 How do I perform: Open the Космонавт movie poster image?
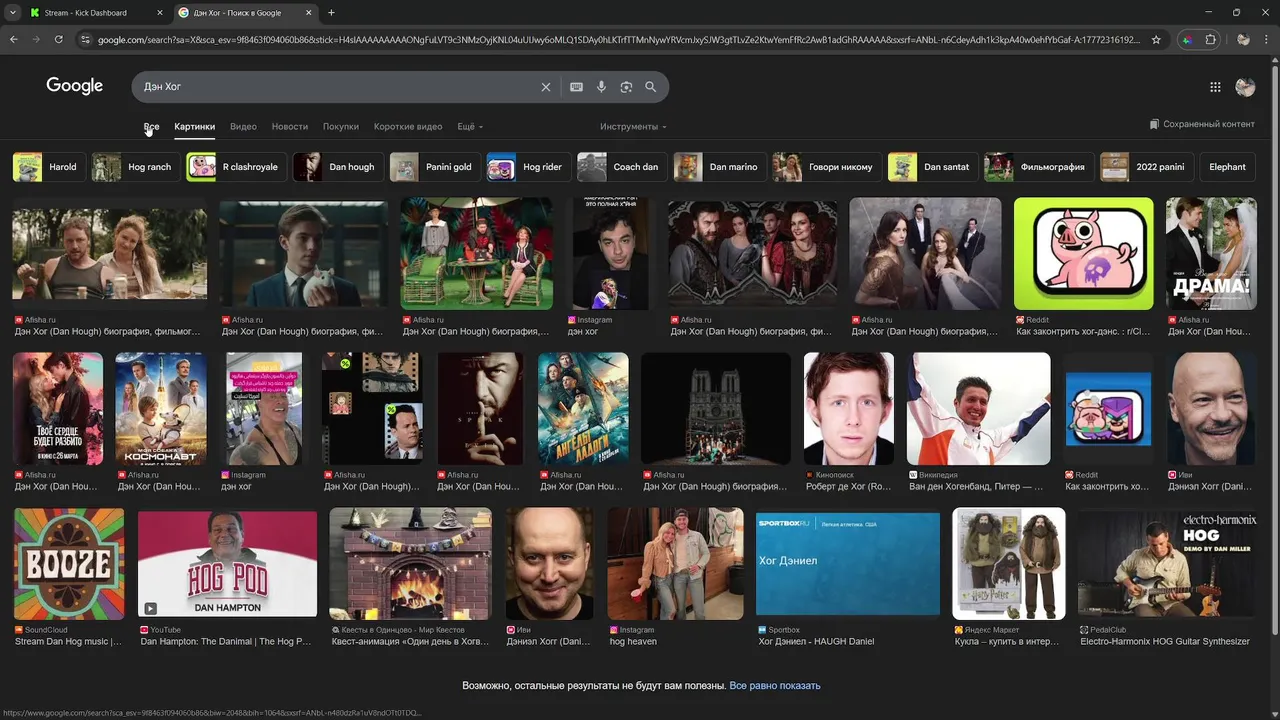tap(161, 408)
